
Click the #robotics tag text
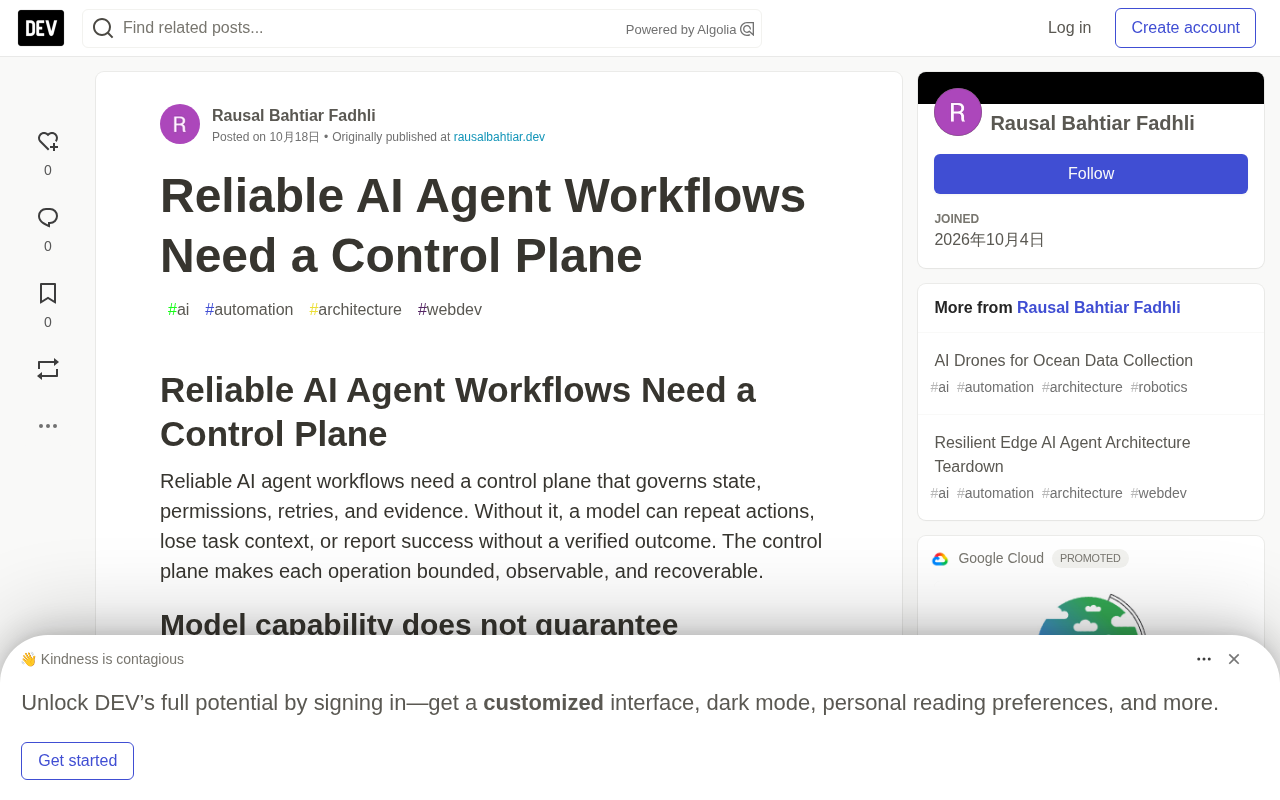pos(1159,387)
